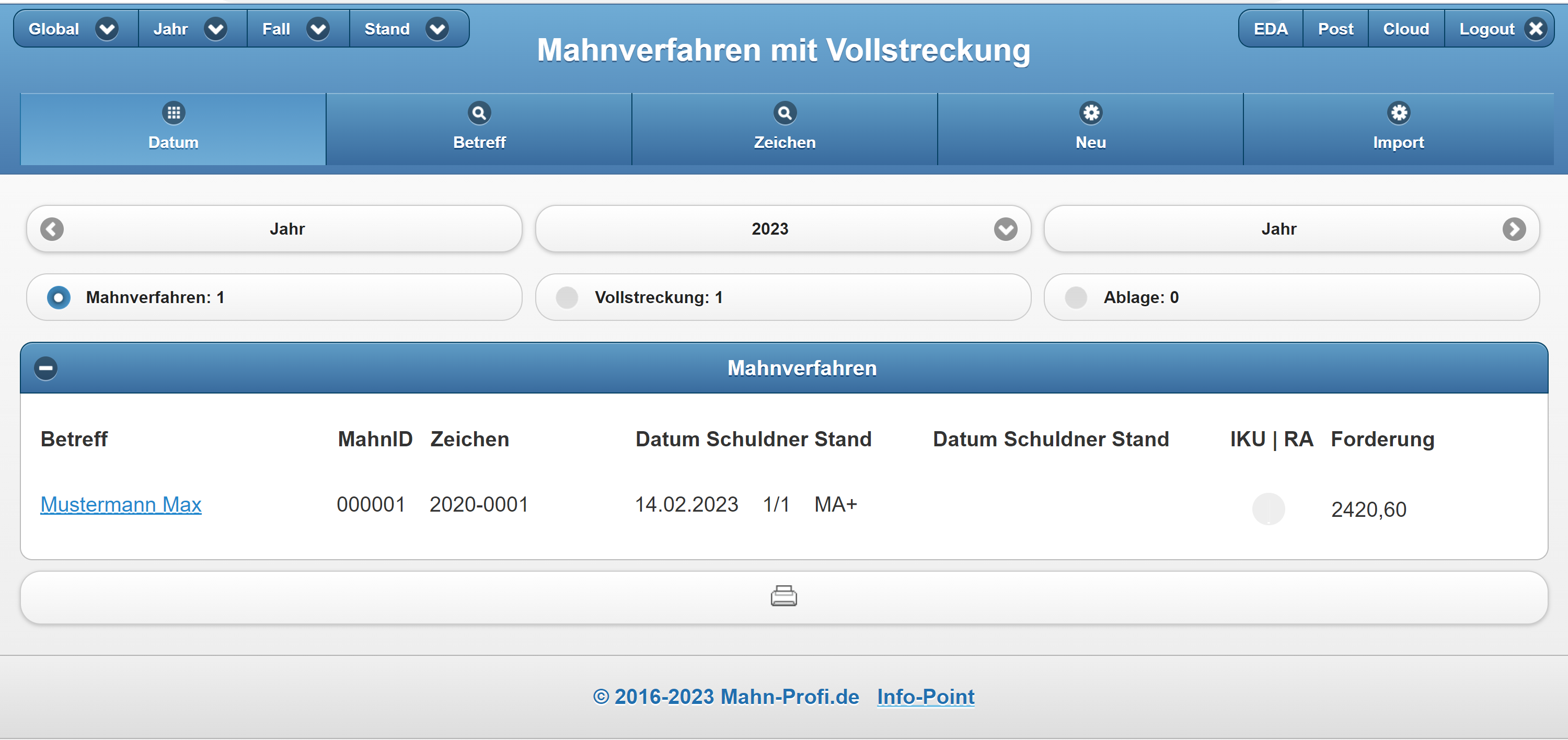Select the Vollstreckung radio button

[567, 297]
